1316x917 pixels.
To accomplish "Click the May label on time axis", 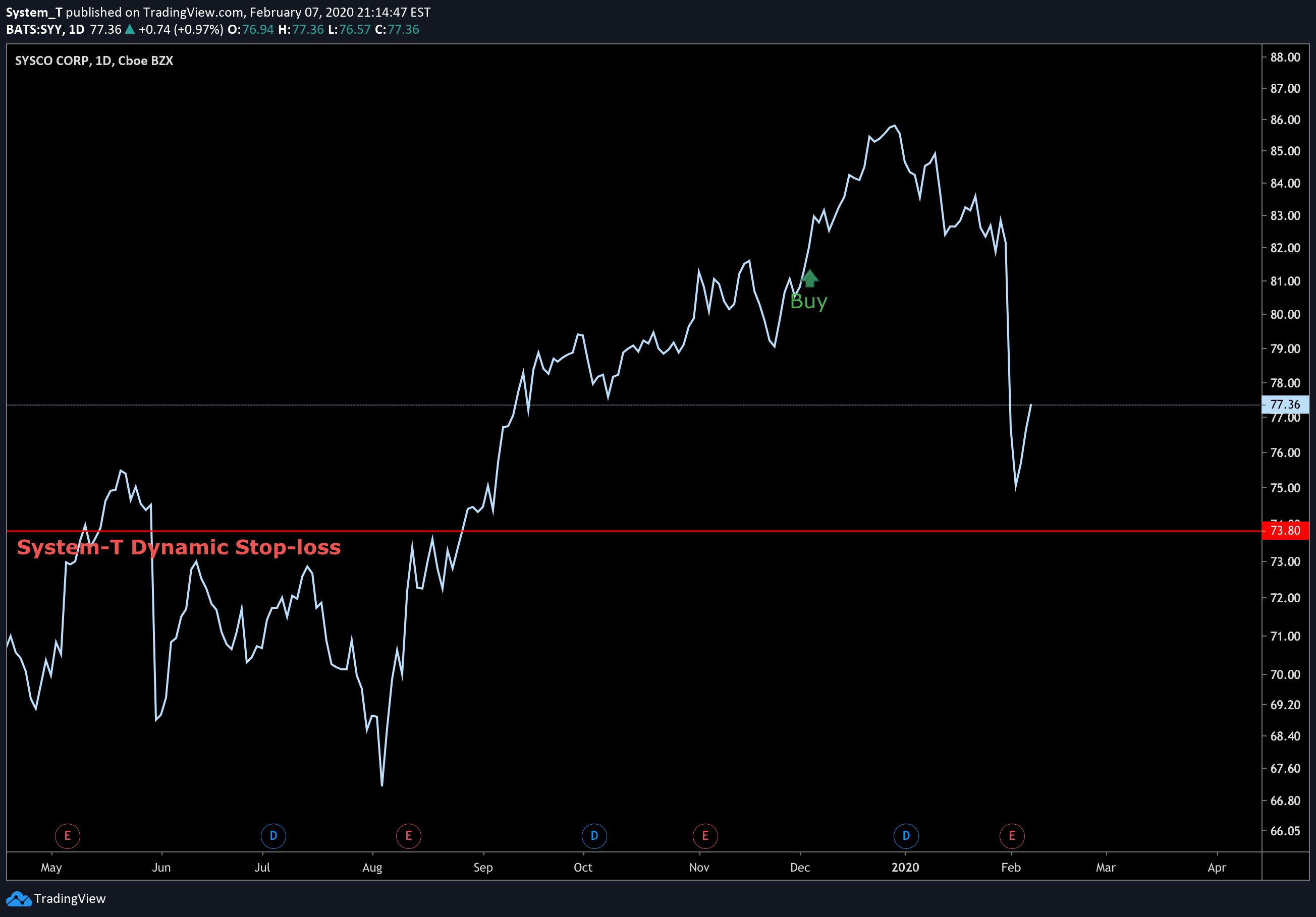I will pos(51,867).
